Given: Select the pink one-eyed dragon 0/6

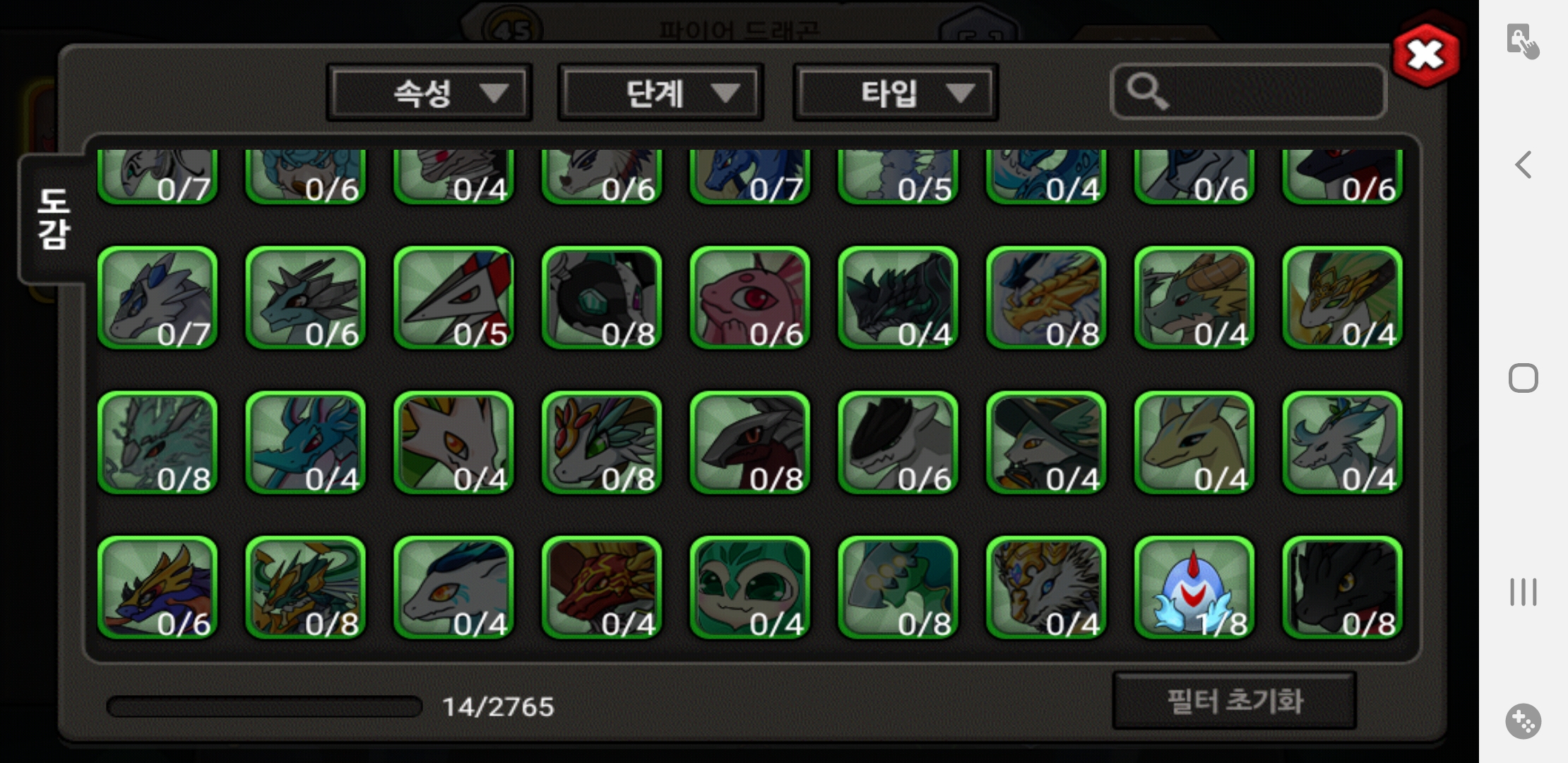Looking at the screenshot, I should pos(750,298).
